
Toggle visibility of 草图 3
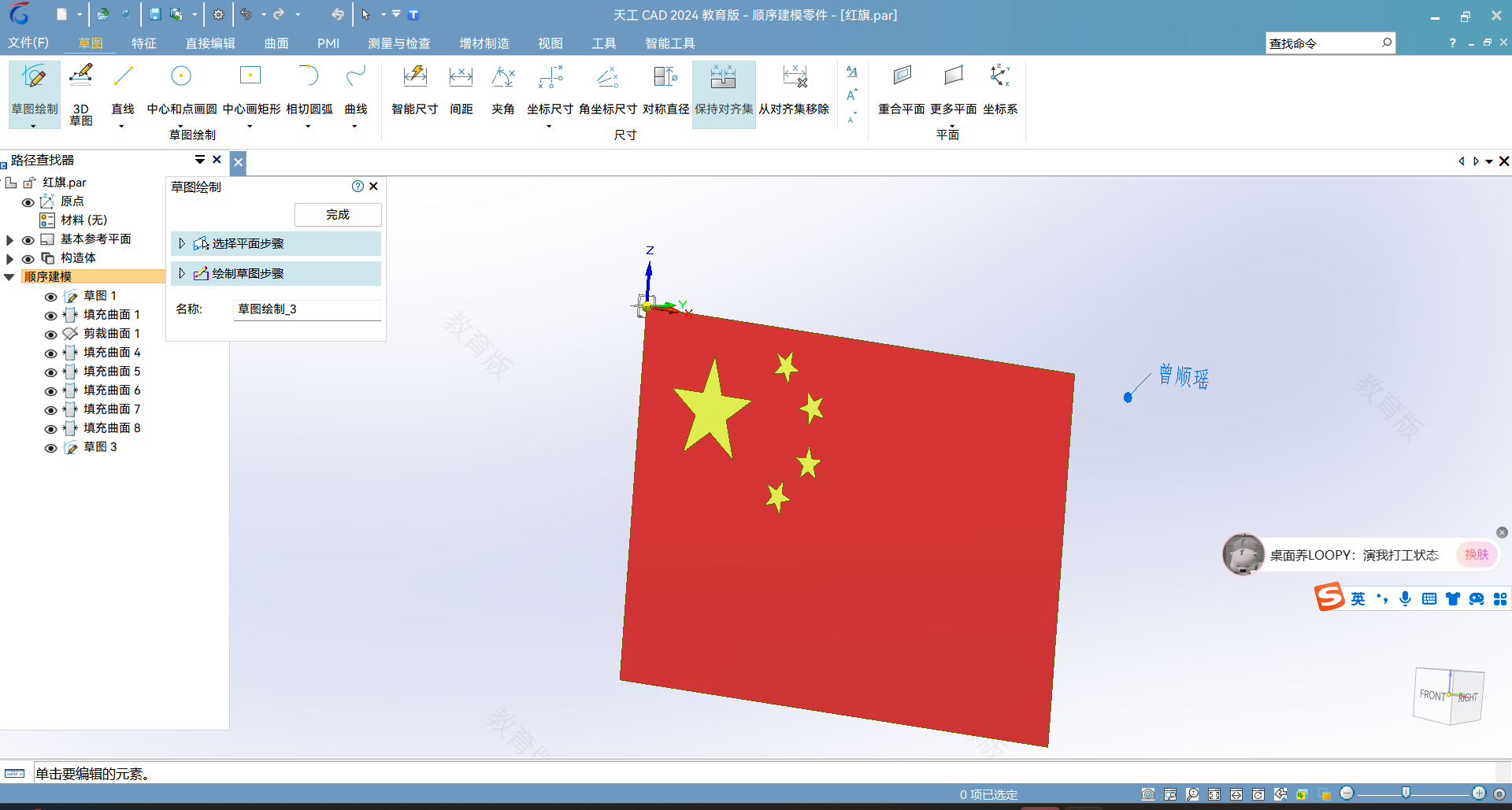pos(50,448)
